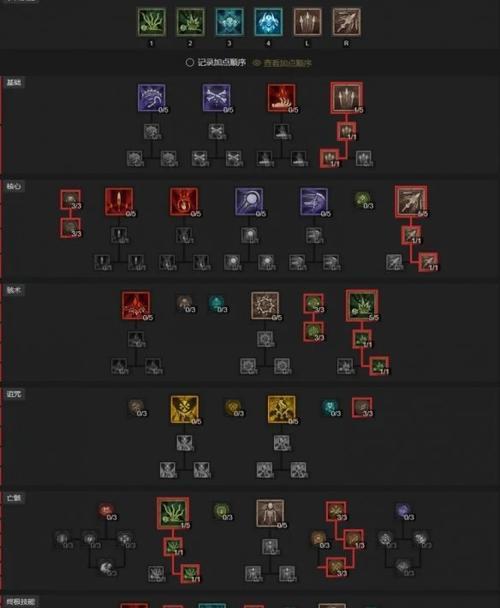The image size is (500, 608).
Task: Click the bone ring Bone Prison skill 0/5
Action: 265,306
